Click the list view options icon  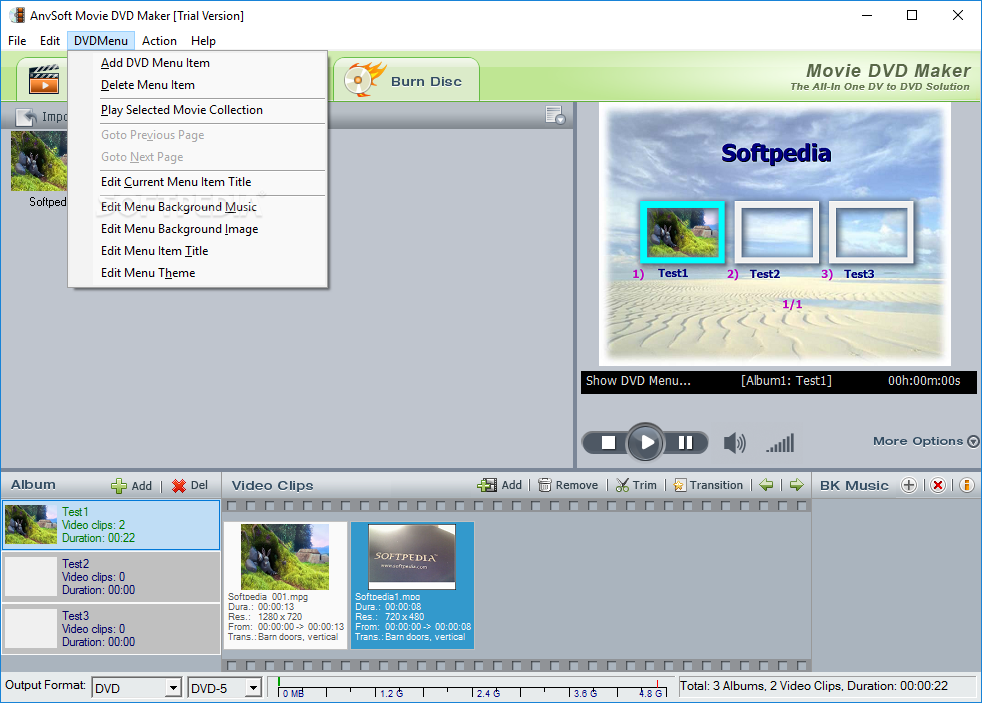(555, 115)
